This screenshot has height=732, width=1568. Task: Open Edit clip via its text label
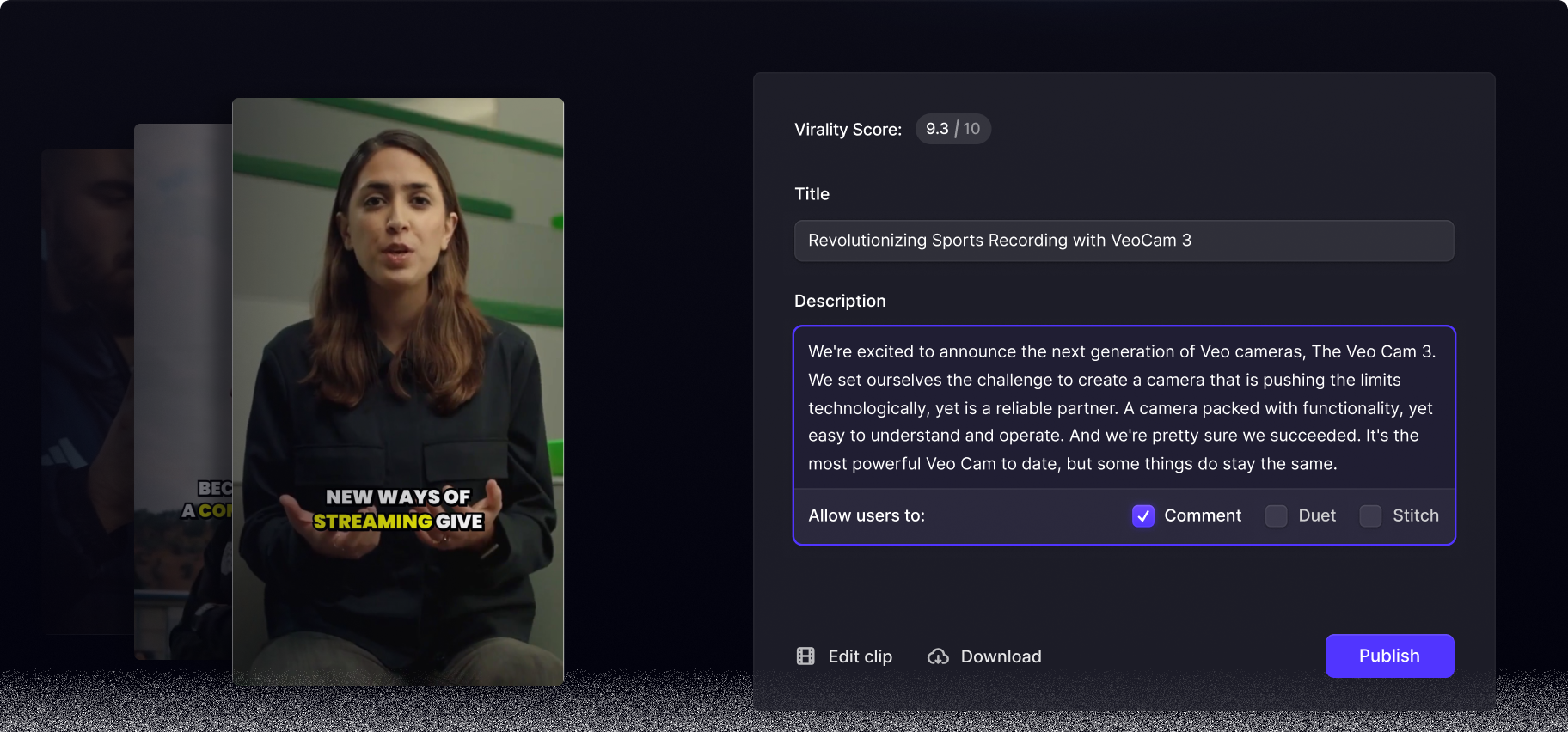point(860,656)
